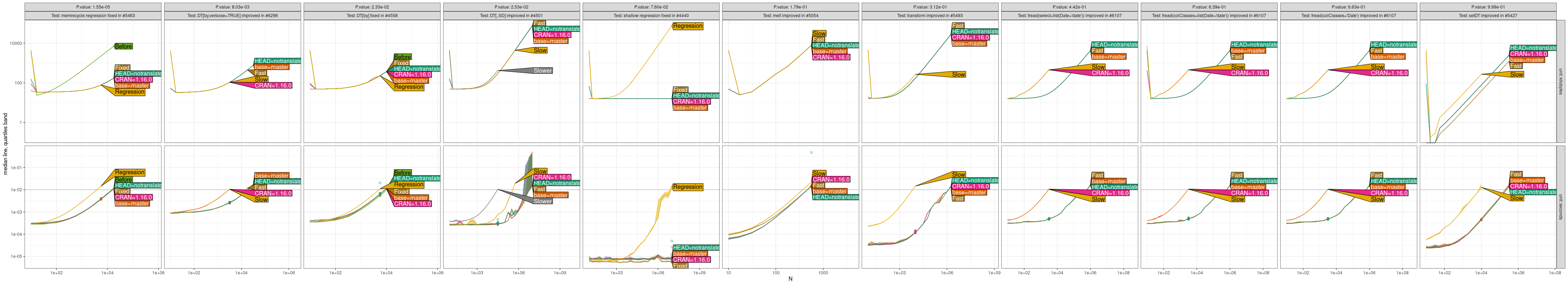Click gray 'Slower' label in DT[,.SD] seconds panel

pyautogui.click(x=543, y=202)
